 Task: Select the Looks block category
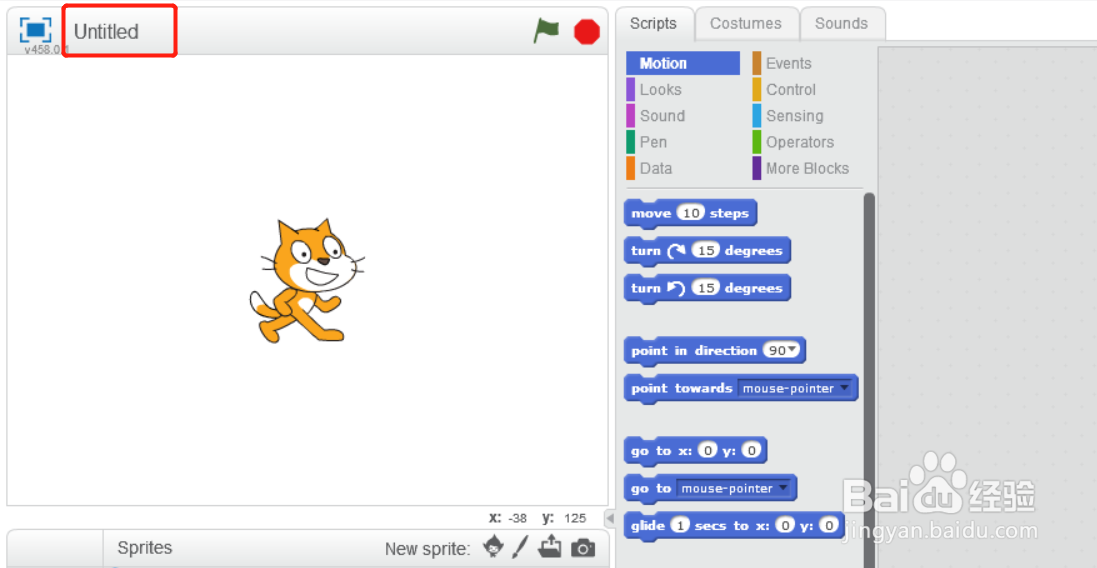(x=660, y=90)
